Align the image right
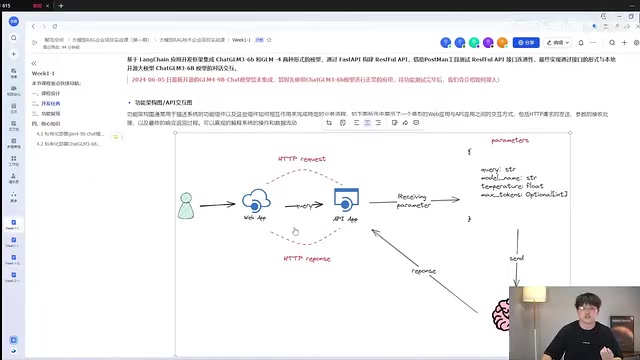Screen dimensions: 640x360 point(378,122)
